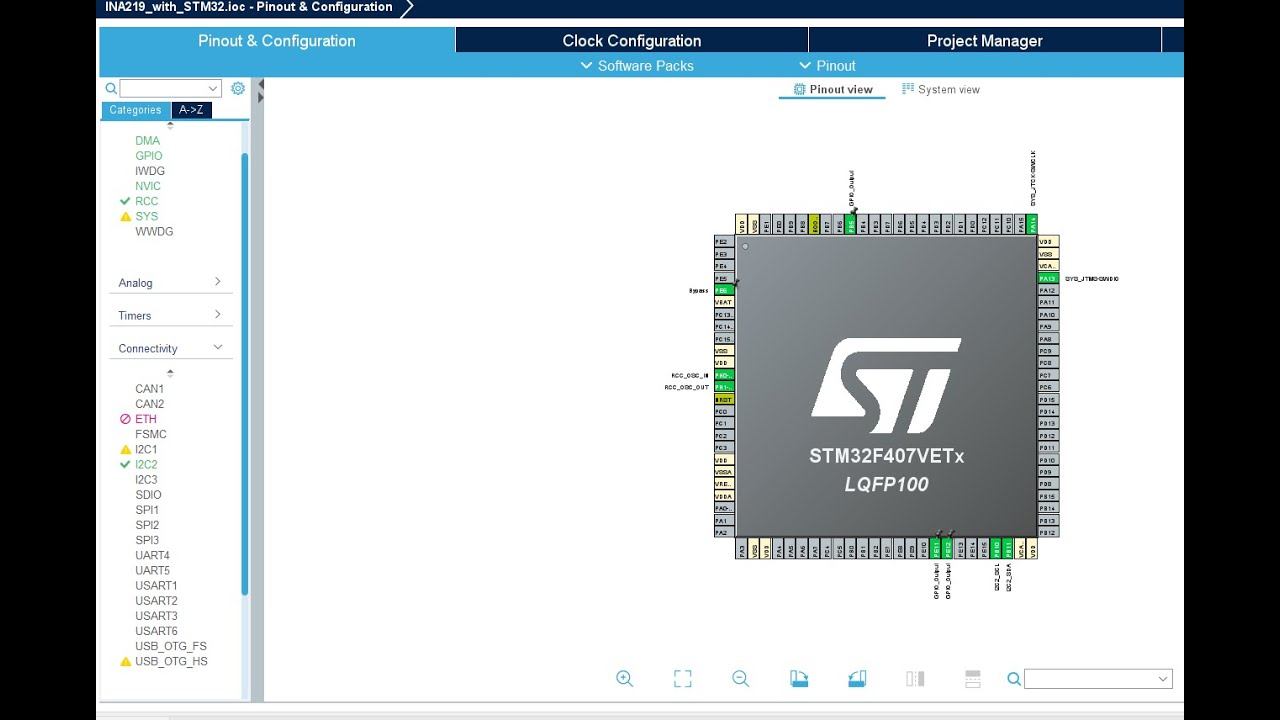The image size is (1280, 720).
Task: Select USART2 peripheral
Action: (x=156, y=601)
